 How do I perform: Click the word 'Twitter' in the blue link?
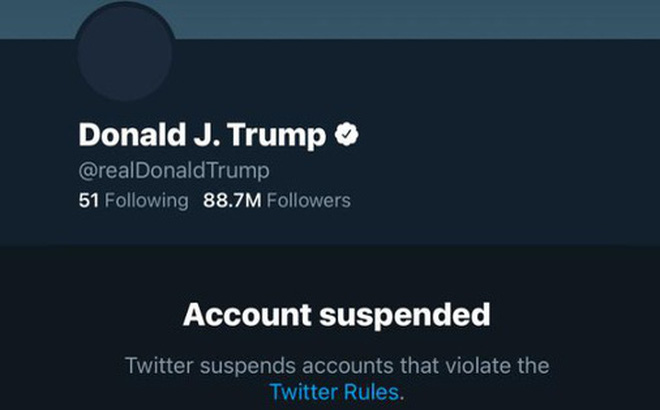[x=304, y=392]
